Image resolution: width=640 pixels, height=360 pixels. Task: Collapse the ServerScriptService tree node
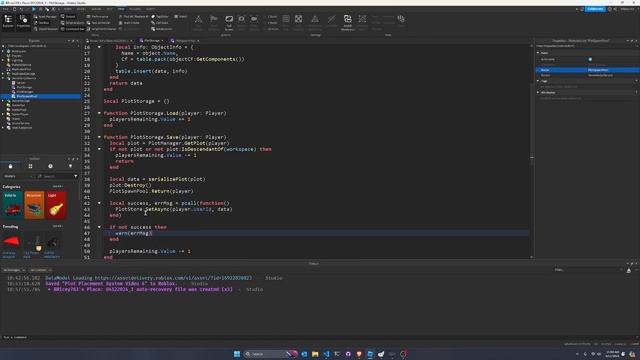click(x=3, y=78)
